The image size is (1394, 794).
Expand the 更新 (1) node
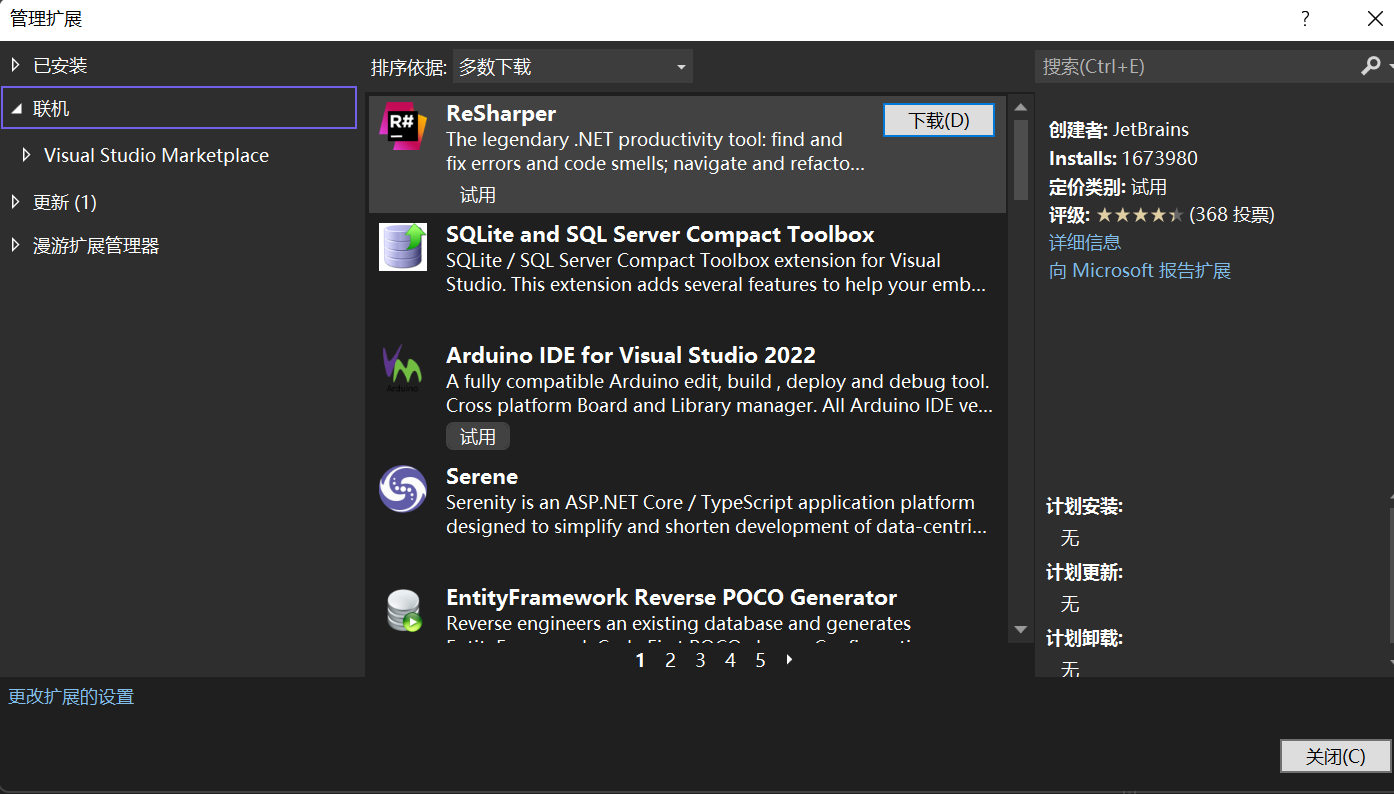pos(15,202)
